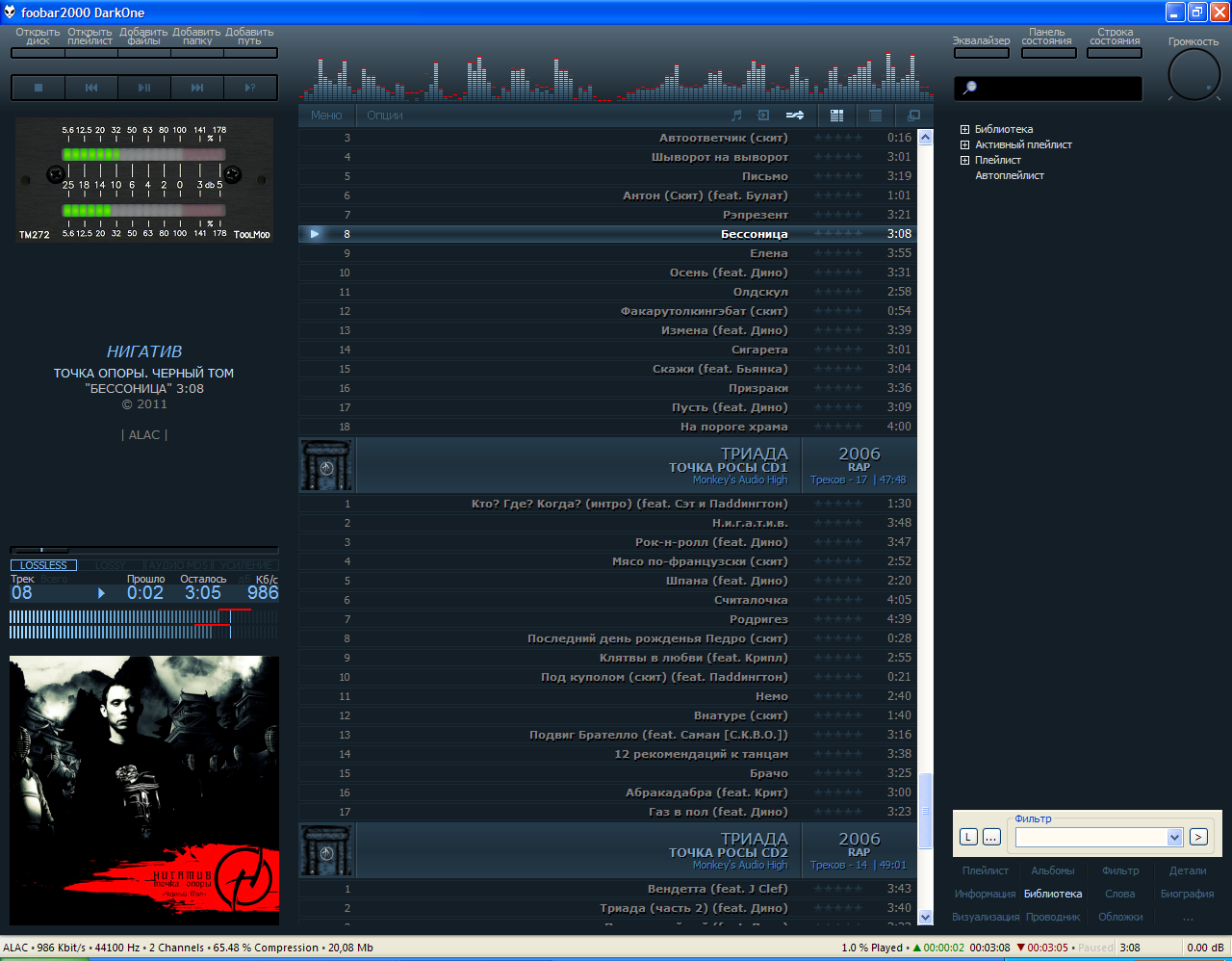Expand the Активный плейлист tree node
The width and height of the screenshot is (1232, 961).
click(x=965, y=145)
